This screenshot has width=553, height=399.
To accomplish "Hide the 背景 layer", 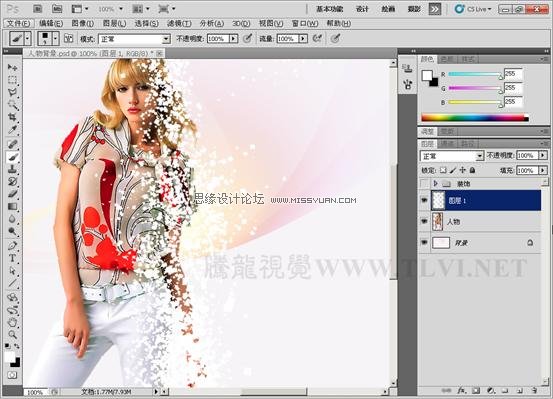I will (424, 242).
